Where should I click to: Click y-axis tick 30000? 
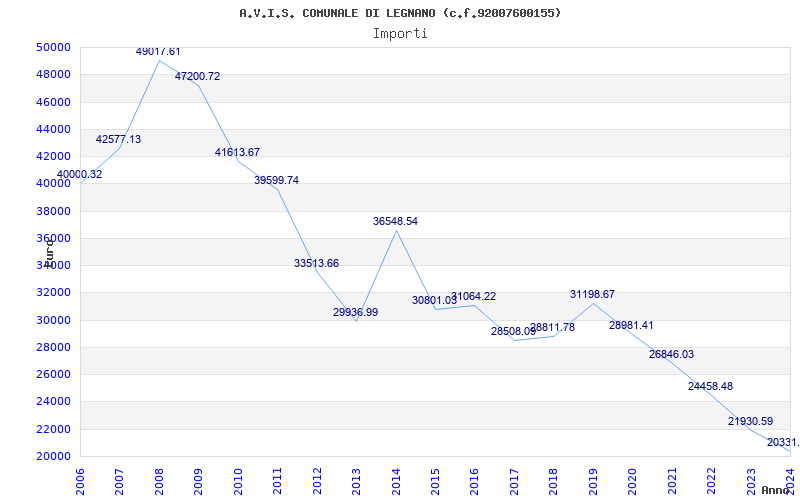click(x=53, y=320)
